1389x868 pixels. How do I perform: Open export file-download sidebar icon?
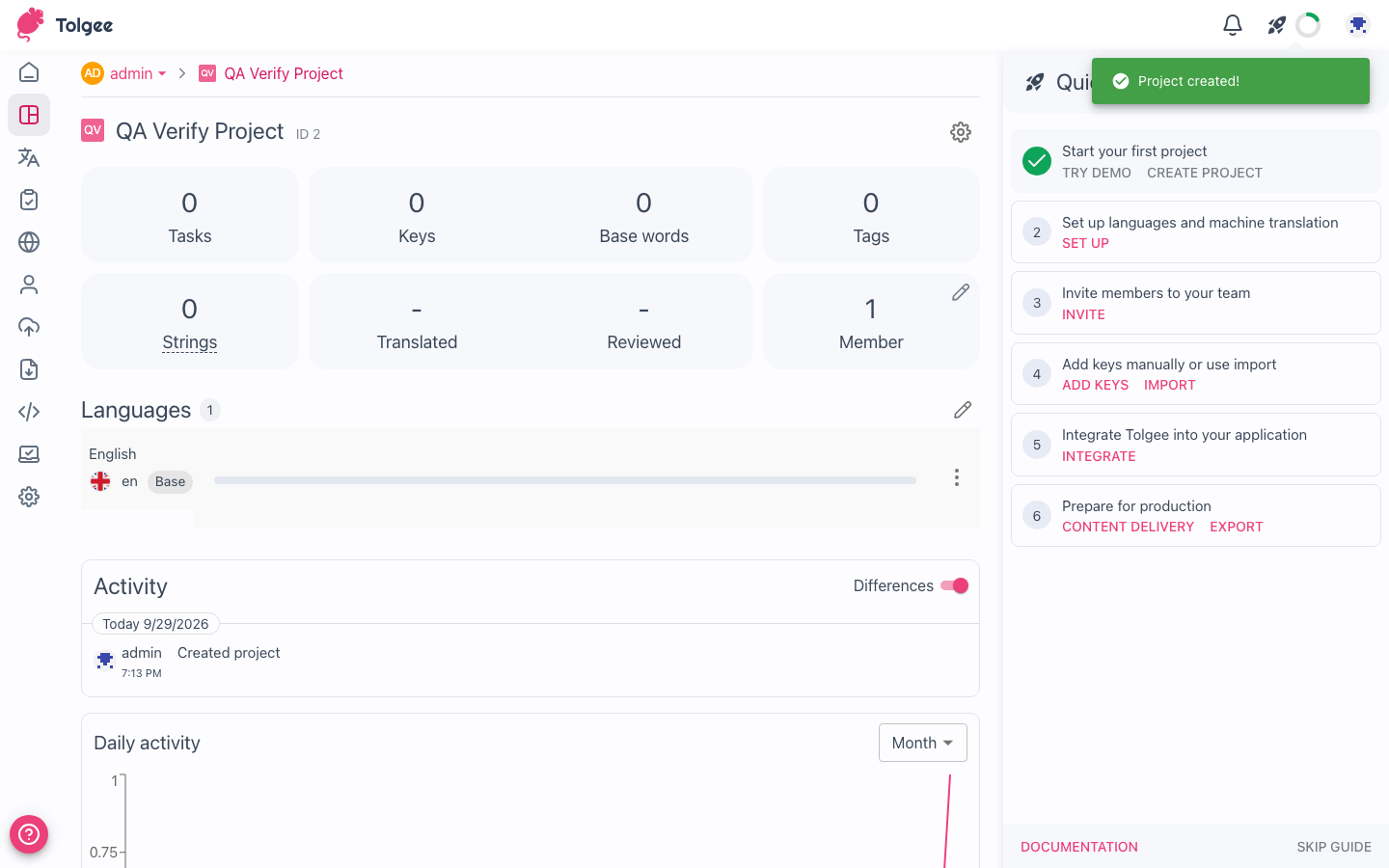29,369
